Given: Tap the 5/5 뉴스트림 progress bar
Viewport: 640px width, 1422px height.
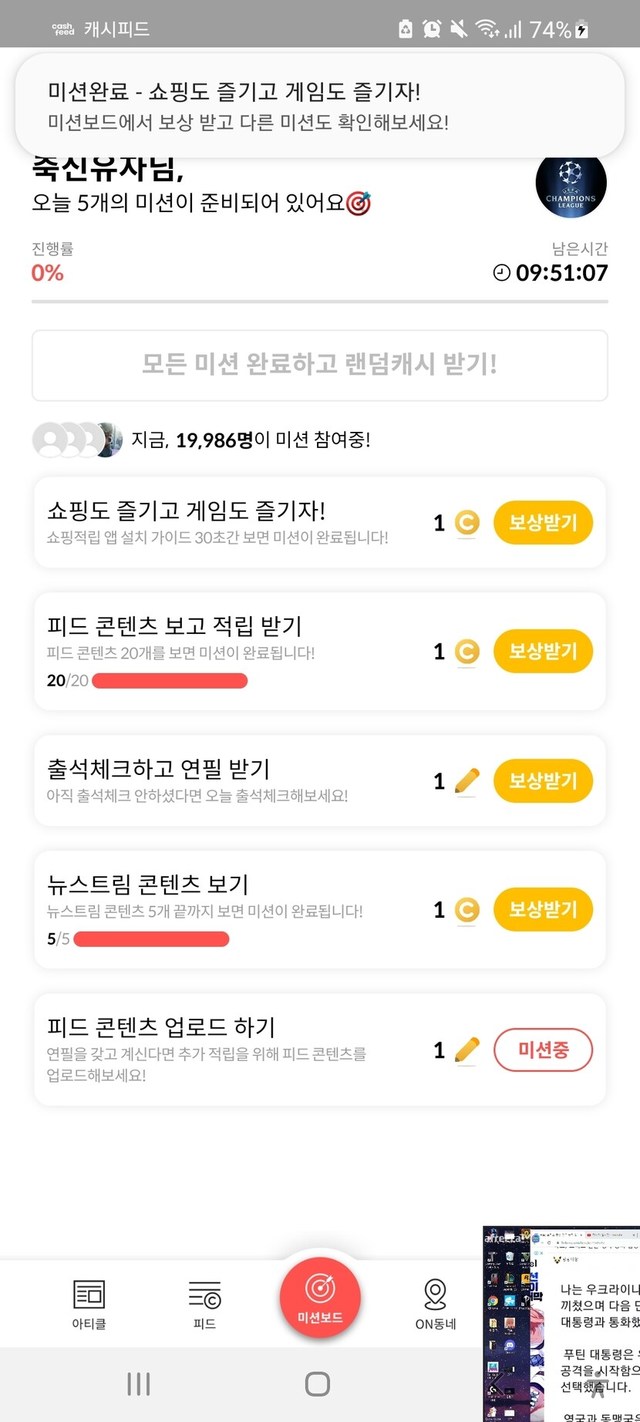Looking at the screenshot, I should click(x=151, y=939).
